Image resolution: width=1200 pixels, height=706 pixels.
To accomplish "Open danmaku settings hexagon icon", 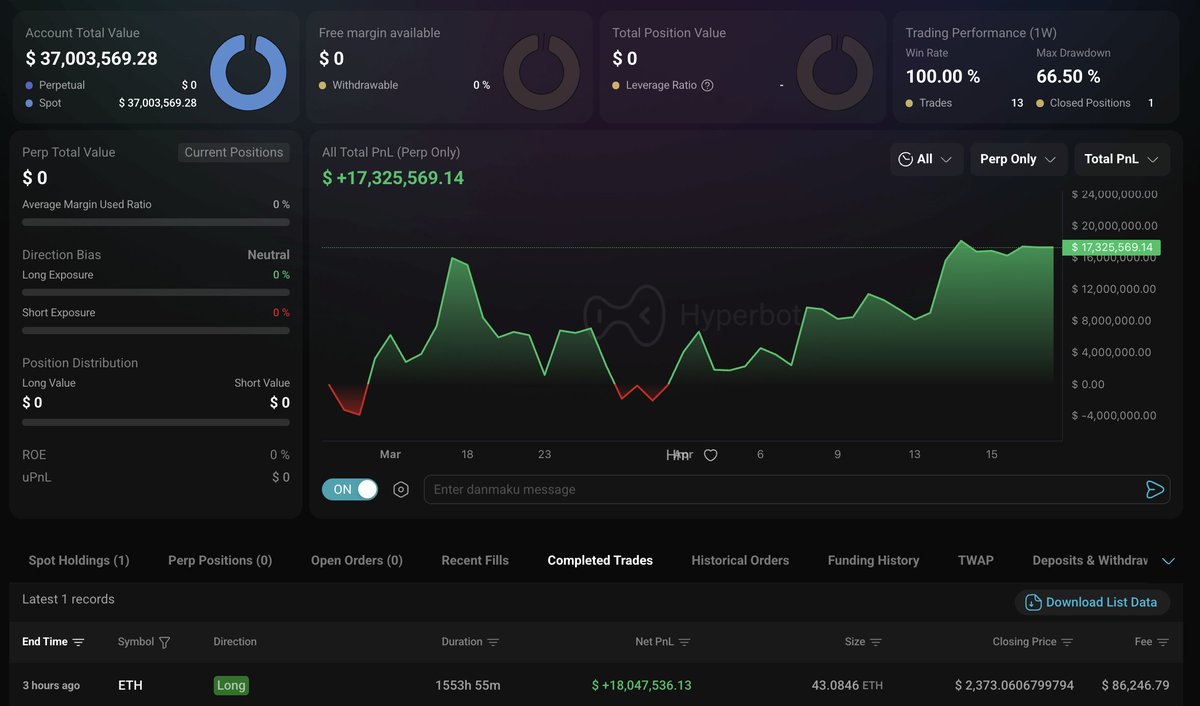I will click(401, 490).
